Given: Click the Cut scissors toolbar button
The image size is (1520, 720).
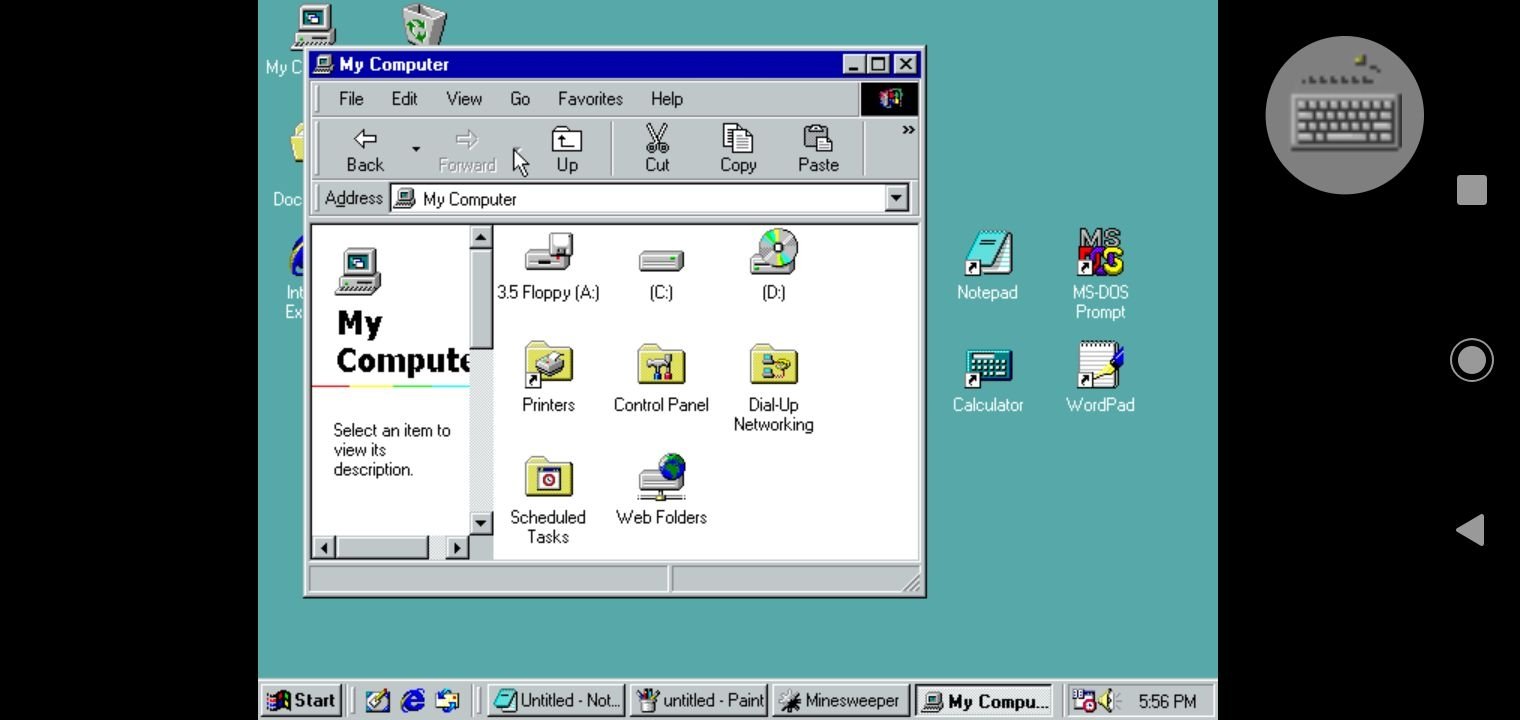Looking at the screenshot, I should point(657,150).
